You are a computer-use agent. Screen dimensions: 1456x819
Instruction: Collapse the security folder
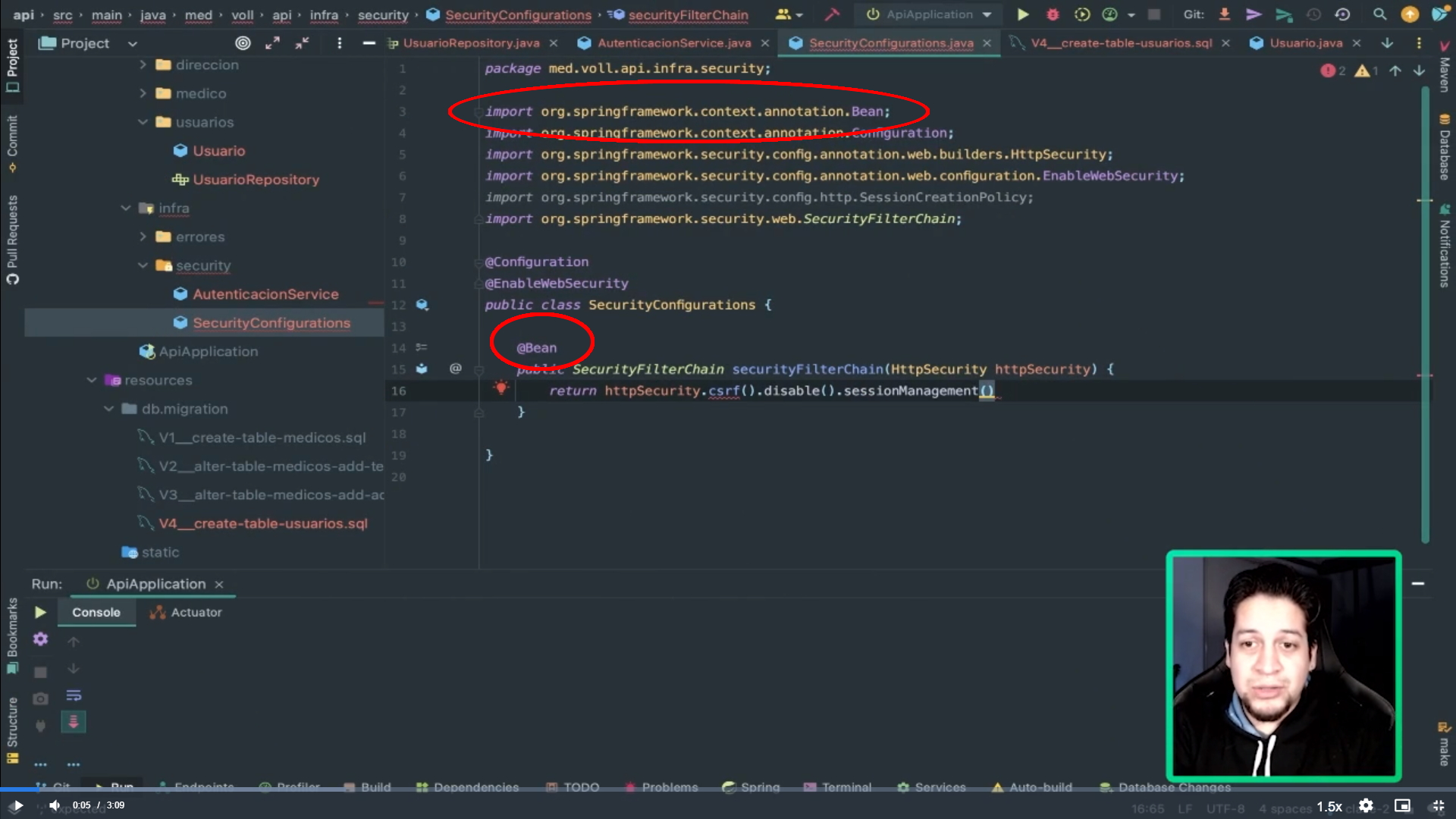pyautogui.click(x=143, y=265)
